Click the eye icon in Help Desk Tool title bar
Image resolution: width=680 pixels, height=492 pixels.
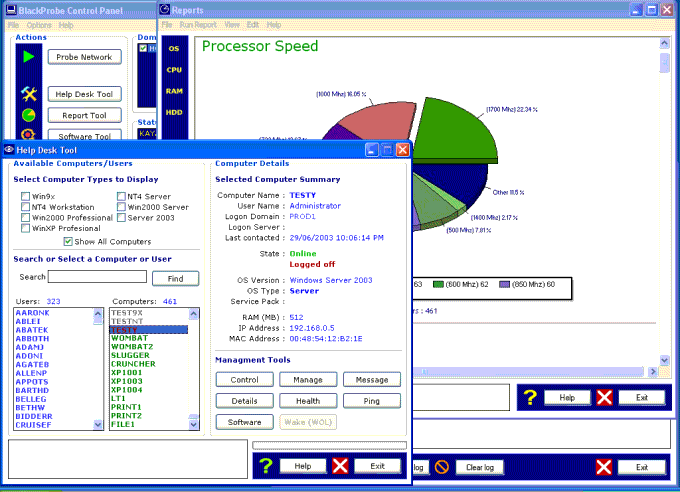[x=9, y=150]
